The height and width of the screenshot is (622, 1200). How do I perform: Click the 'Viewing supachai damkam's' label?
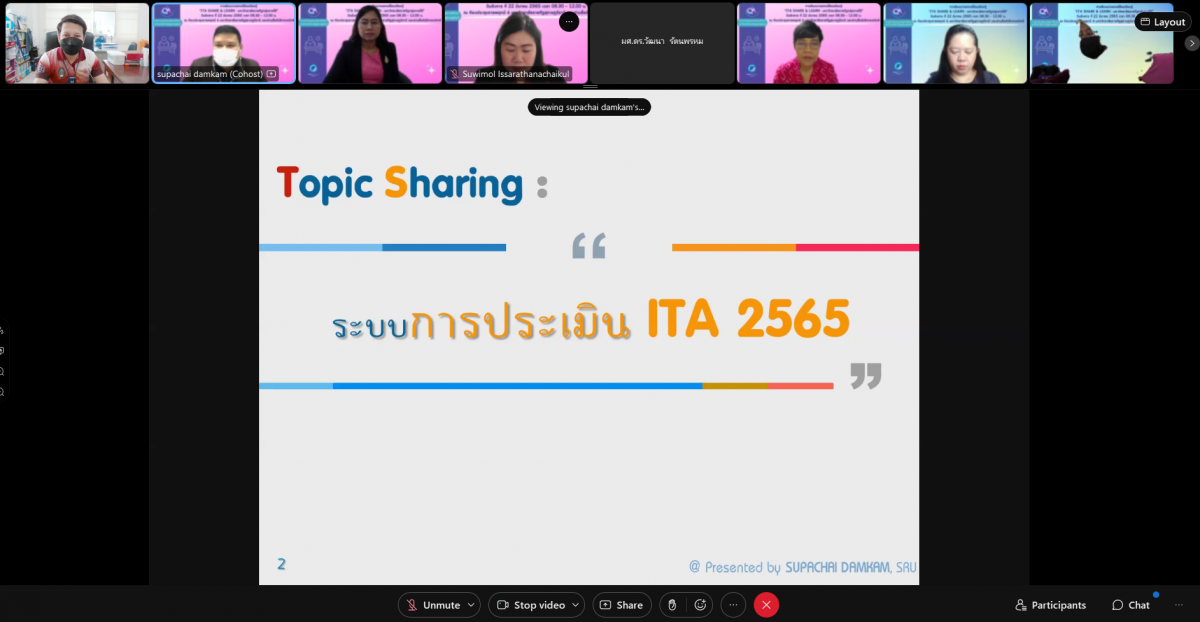589,107
